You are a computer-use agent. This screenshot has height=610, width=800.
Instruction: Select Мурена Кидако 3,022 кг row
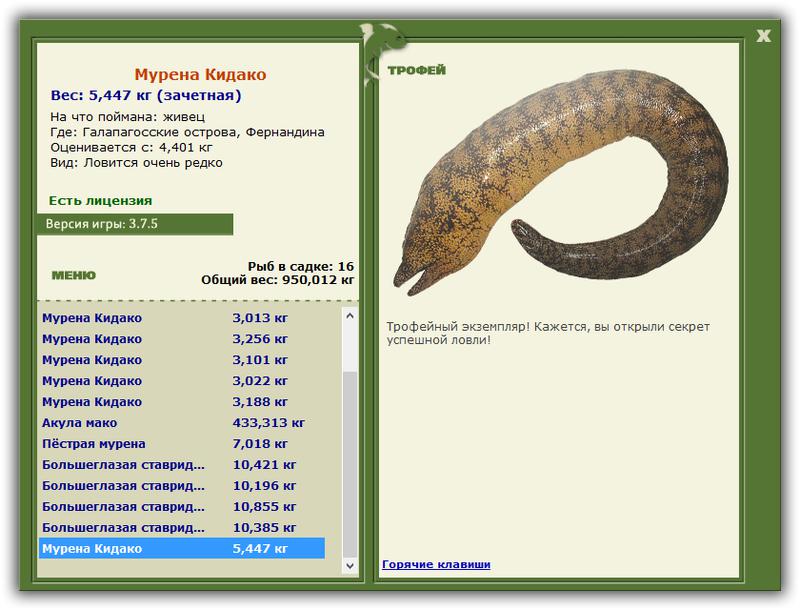pyautogui.click(x=182, y=380)
